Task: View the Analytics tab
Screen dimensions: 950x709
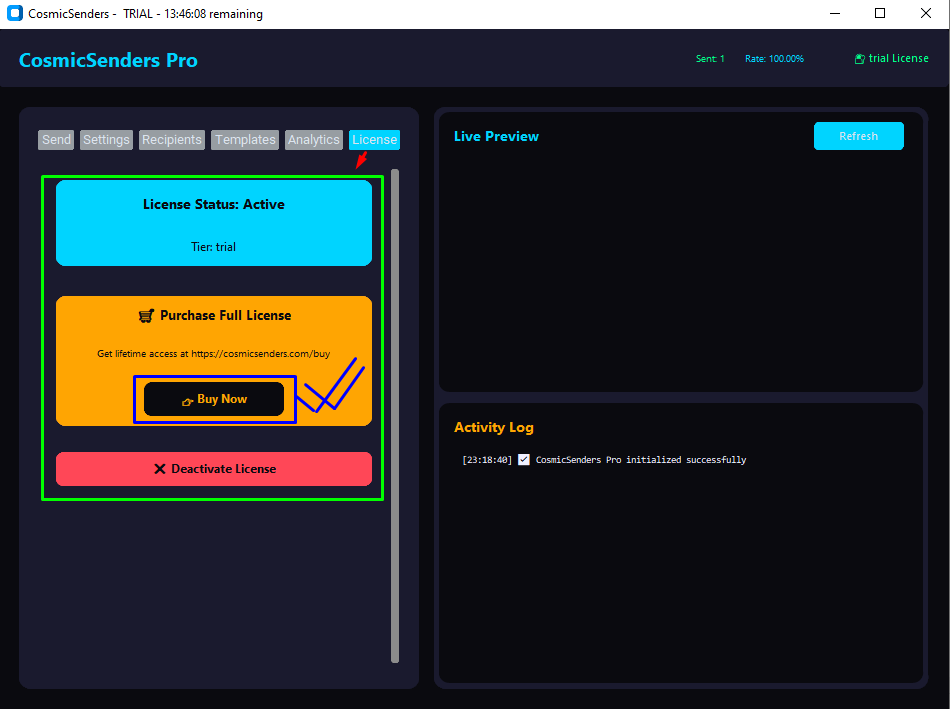Action: 314,140
